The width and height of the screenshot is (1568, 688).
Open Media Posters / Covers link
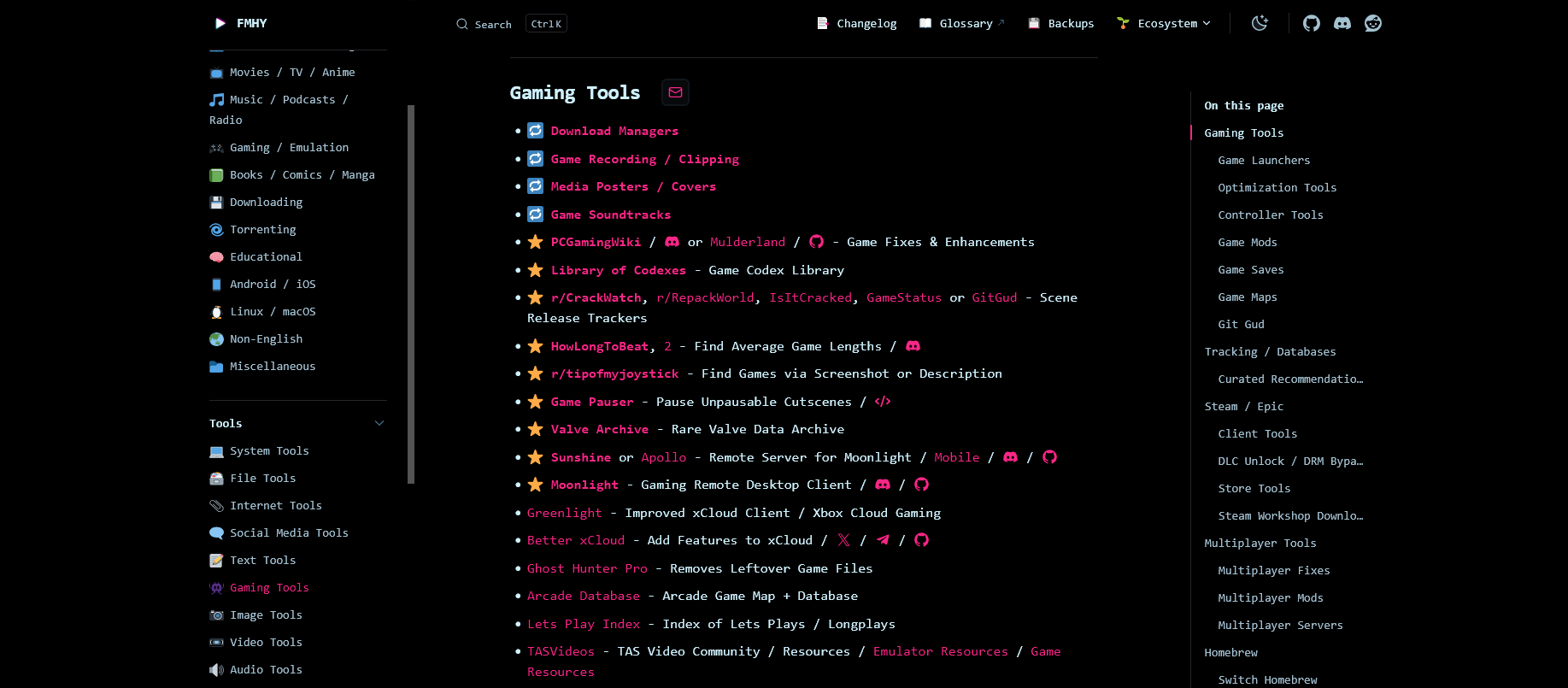click(633, 186)
